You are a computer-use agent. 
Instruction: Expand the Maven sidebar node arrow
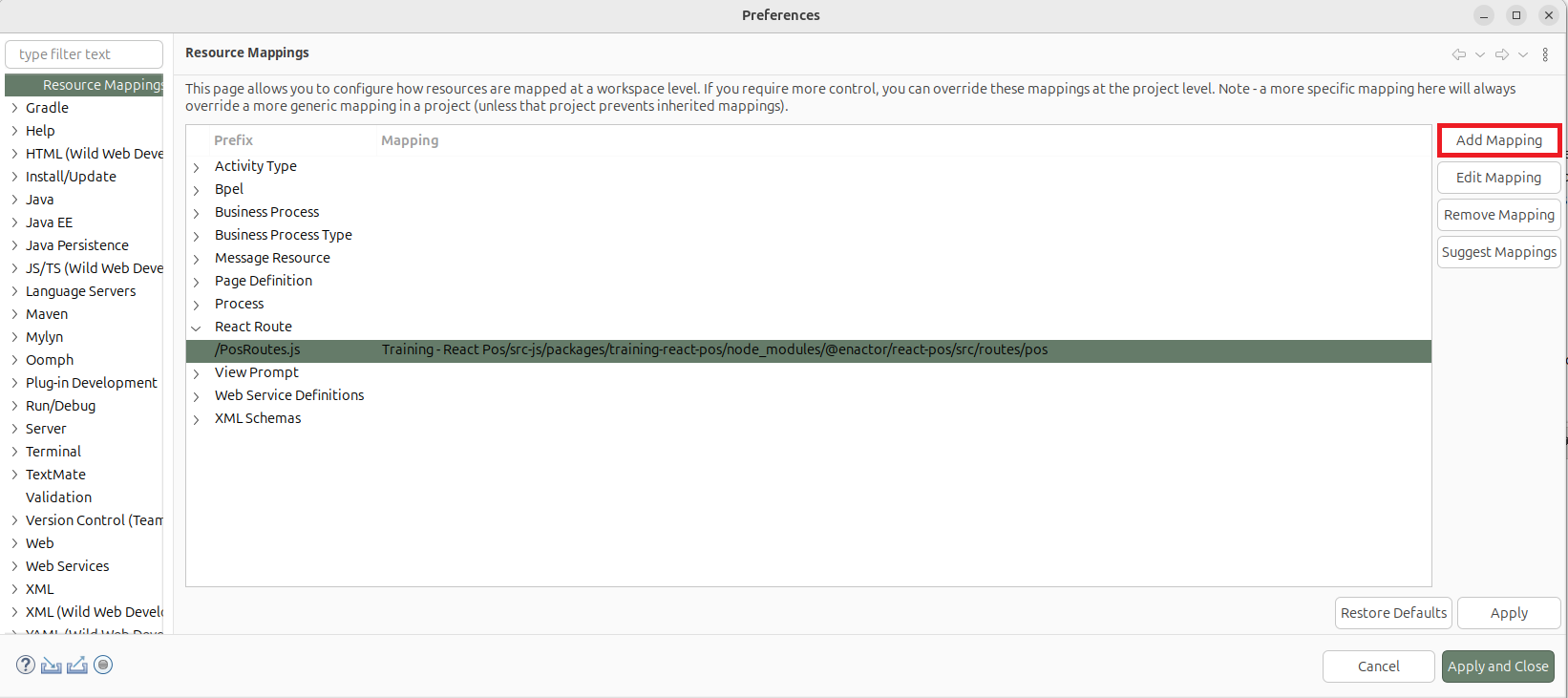point(14,314)
